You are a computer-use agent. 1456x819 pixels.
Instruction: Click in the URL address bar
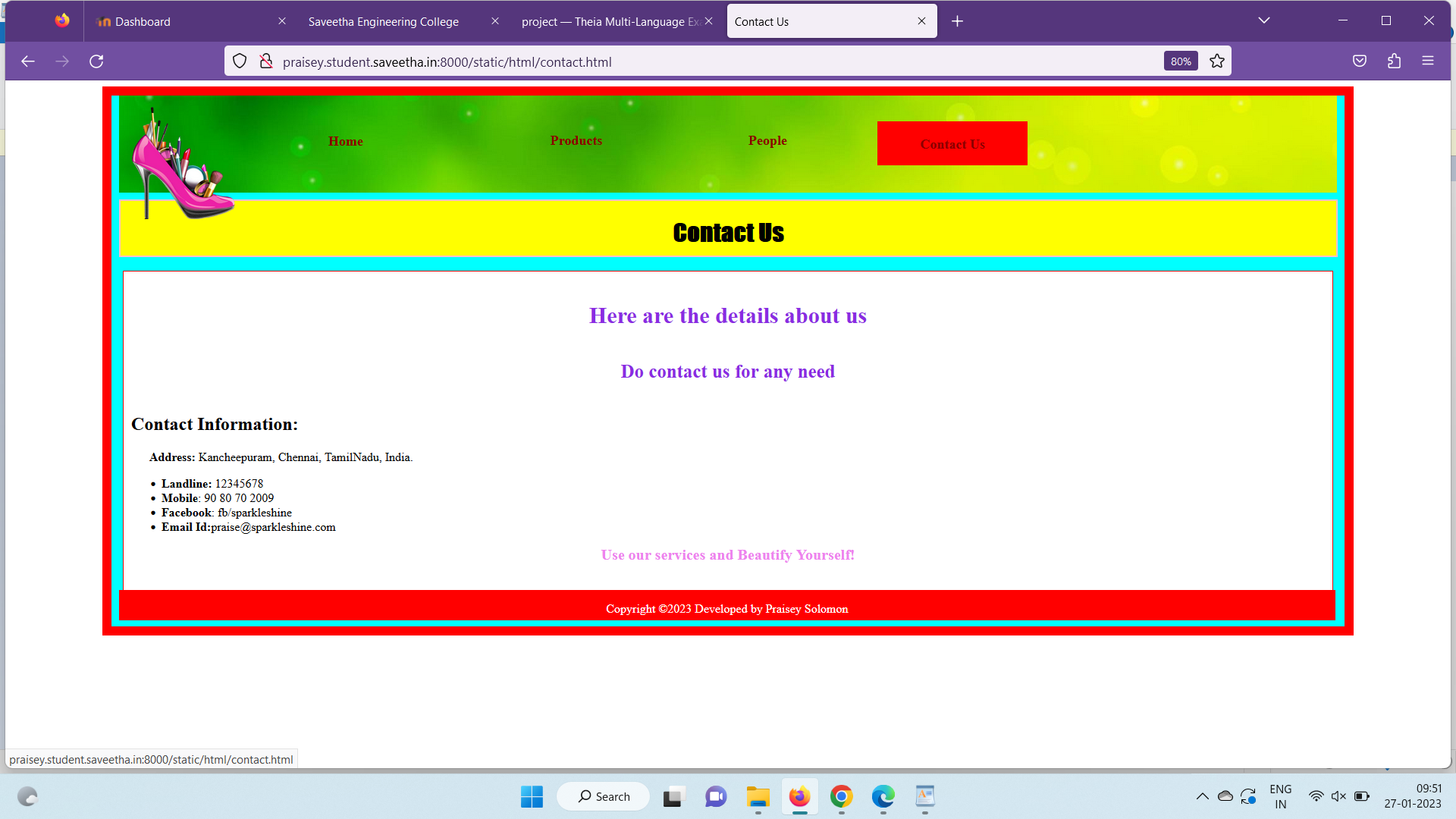coord(682,62)
